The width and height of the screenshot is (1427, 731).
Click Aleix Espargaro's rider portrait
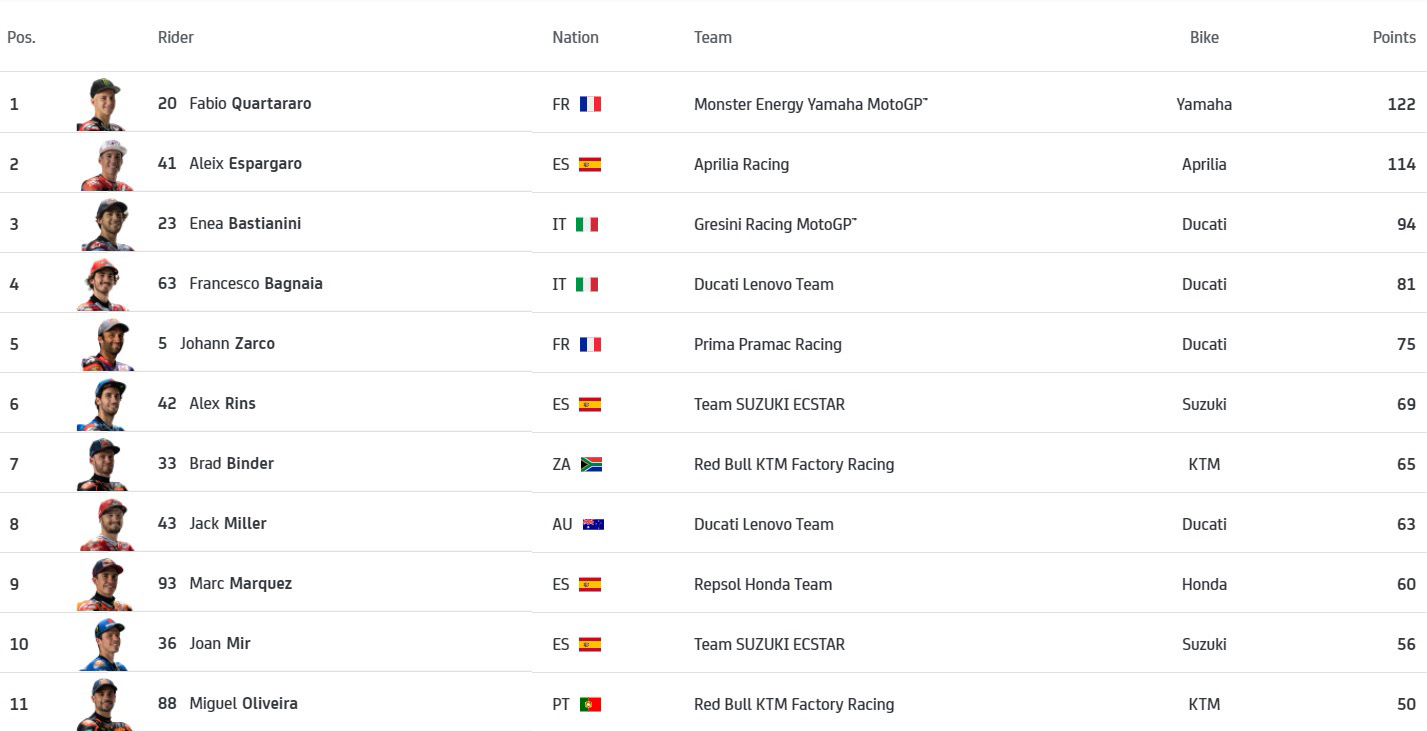point(105,165)
